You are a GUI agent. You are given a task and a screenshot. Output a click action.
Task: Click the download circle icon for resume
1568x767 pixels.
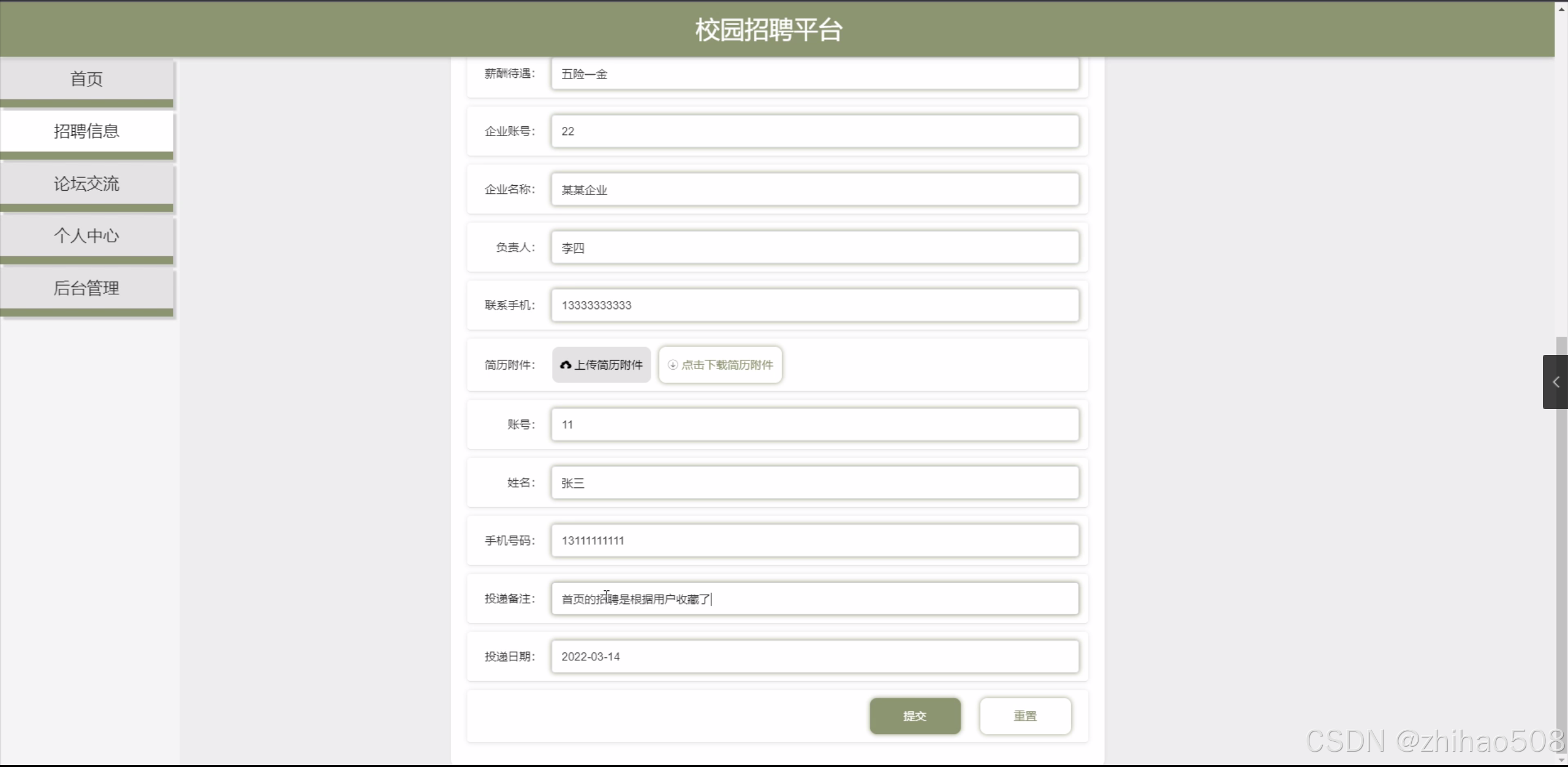tap(672, 365)
